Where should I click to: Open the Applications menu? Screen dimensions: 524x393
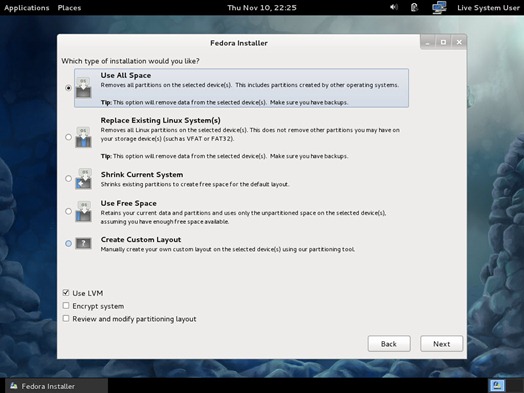coord(26,8)
